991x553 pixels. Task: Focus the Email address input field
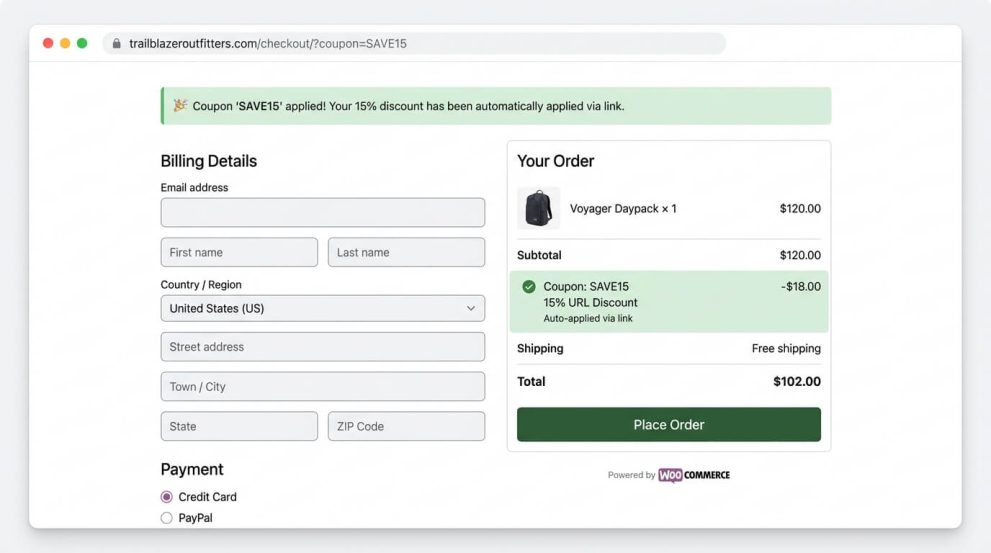point(323,212)
